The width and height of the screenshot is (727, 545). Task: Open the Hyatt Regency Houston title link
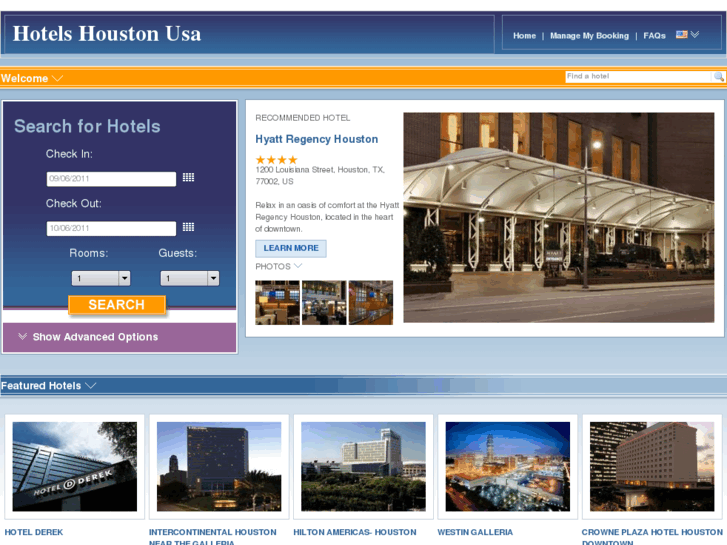click(x=317, y=139)
